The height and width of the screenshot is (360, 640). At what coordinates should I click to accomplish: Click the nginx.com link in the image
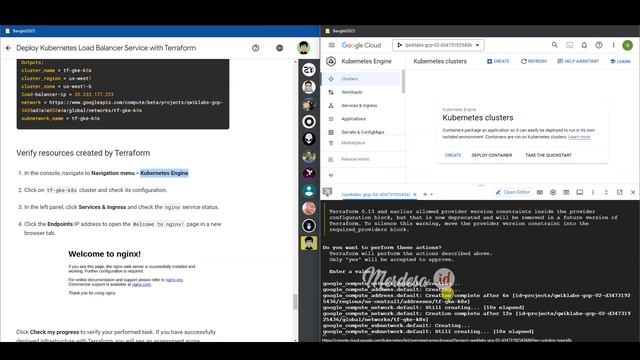141,284
